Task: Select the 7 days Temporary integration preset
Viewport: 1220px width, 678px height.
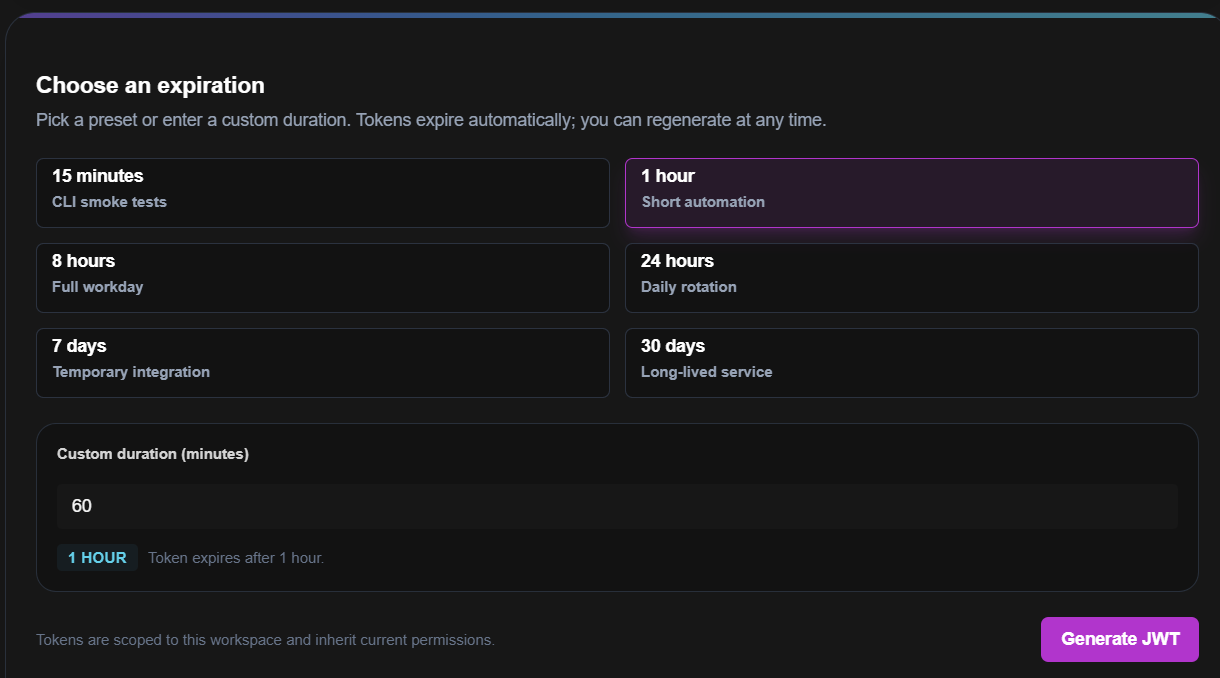Action: click(322, 363)
